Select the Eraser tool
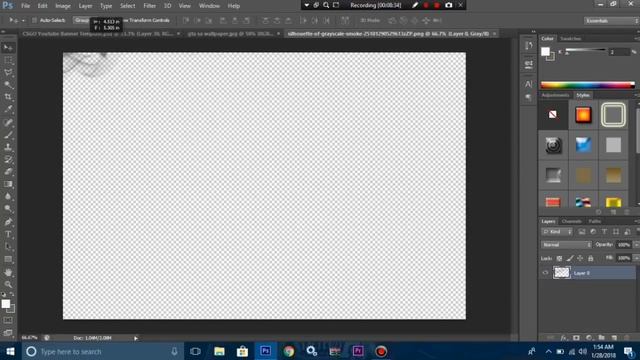Viewport: 640px width, 360px height. click(8, 172)
